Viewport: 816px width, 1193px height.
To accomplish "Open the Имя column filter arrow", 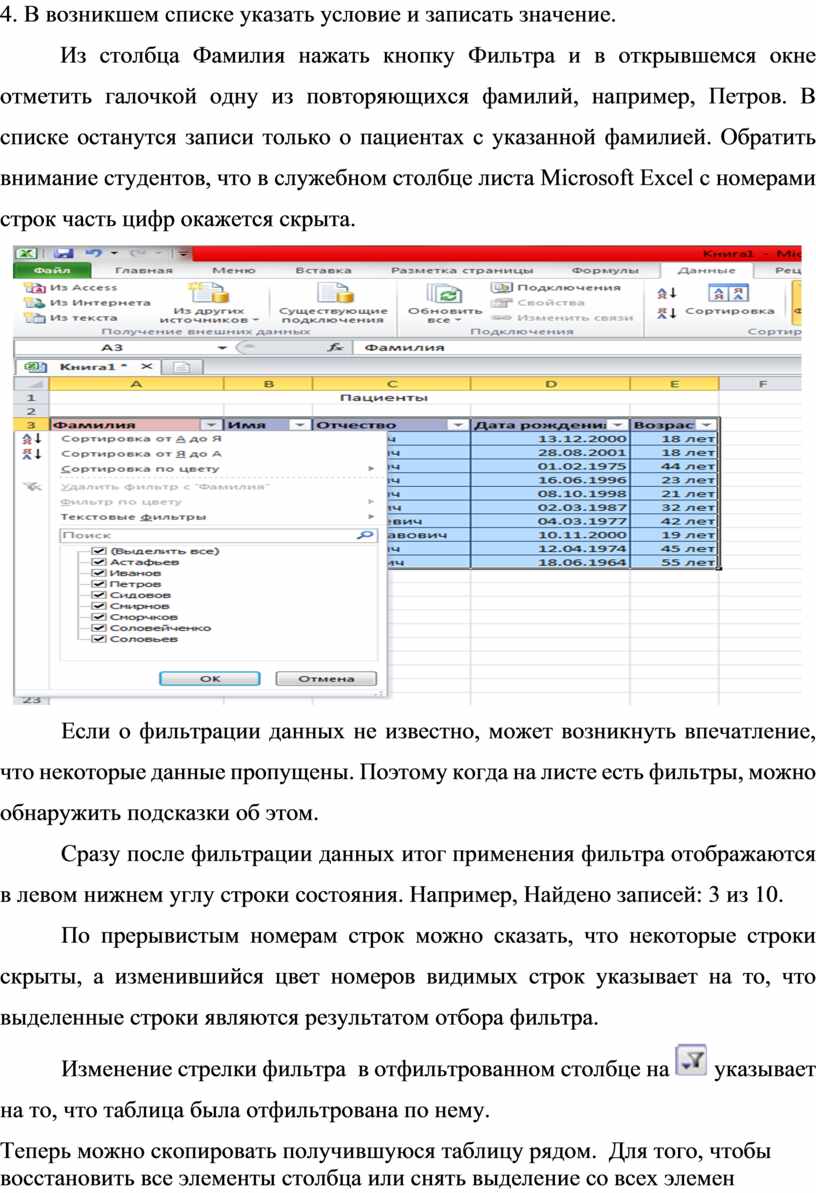I will click(x=300, y=425).
